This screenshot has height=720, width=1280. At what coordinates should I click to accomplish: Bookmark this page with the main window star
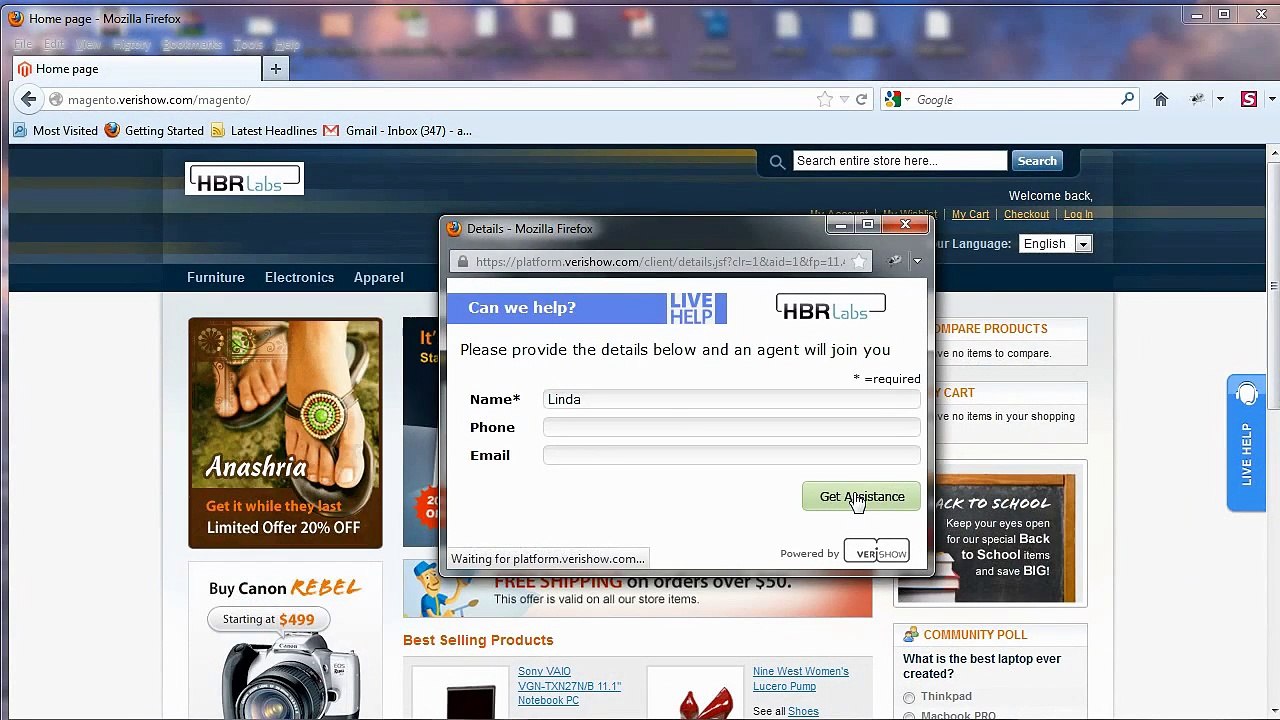click(x=824, y=99)
